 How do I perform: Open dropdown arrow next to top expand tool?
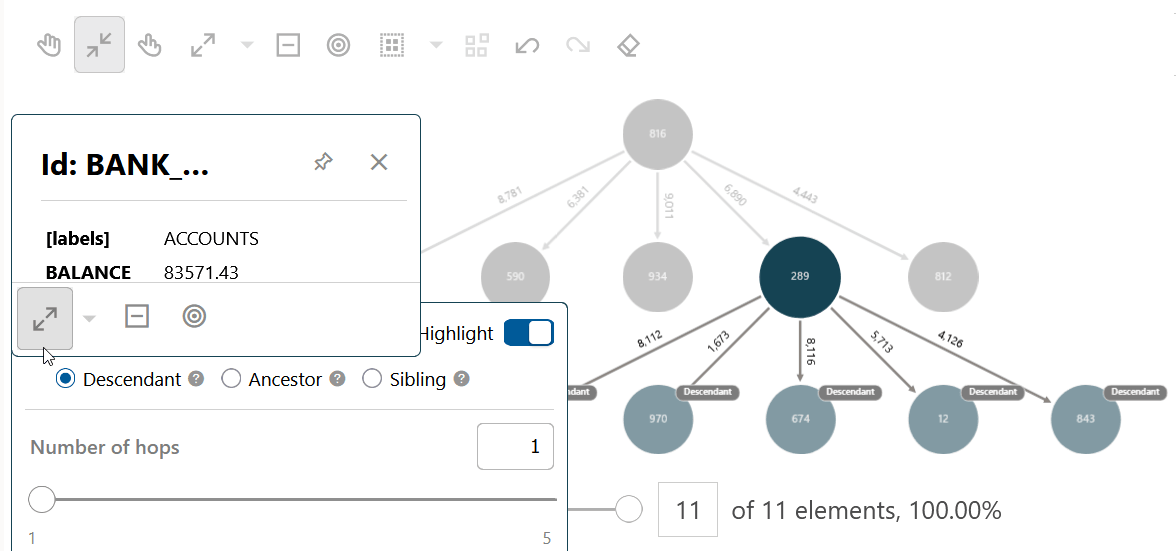pos(247,46)
